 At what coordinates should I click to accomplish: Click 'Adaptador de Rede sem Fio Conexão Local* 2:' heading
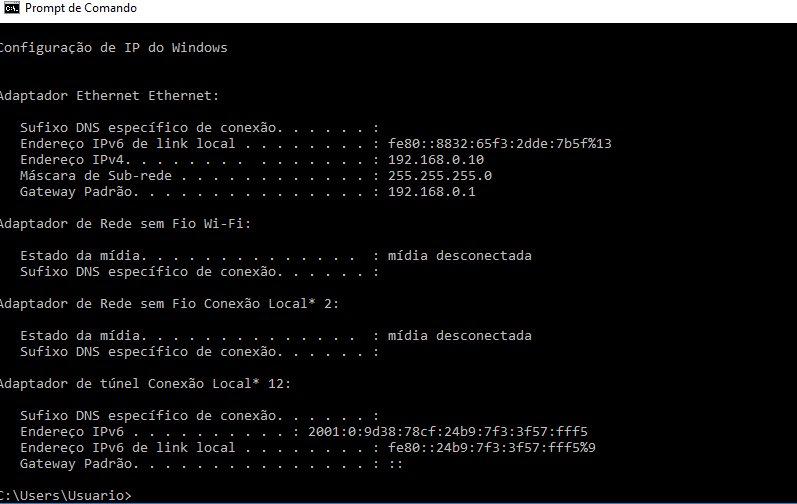tap(169, 304)
